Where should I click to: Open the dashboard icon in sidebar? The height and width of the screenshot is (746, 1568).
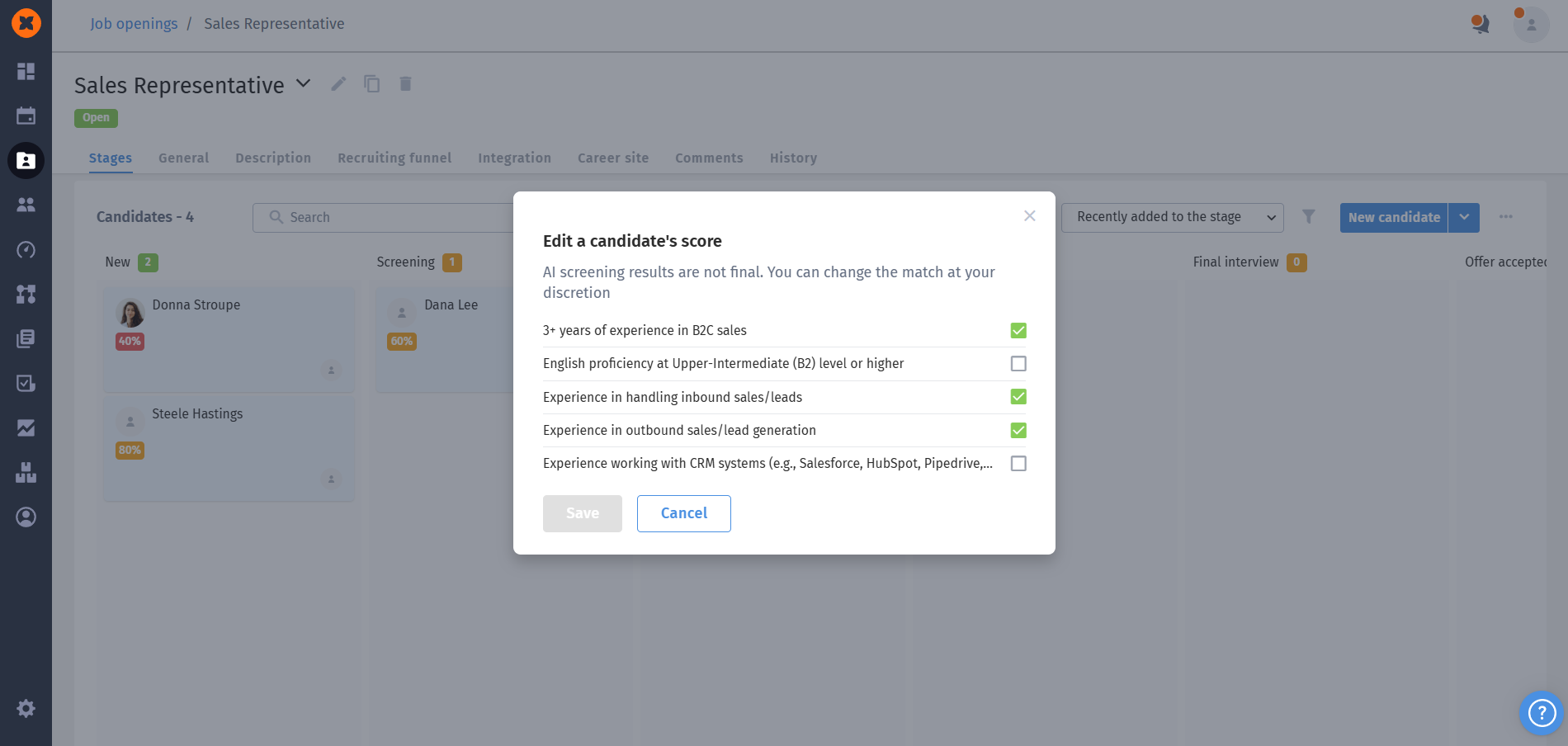(x=26, y=72)
